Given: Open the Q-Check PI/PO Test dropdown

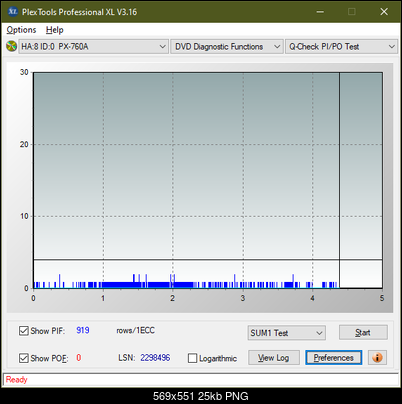Looking at the screenshot, I should coord(341,47).
